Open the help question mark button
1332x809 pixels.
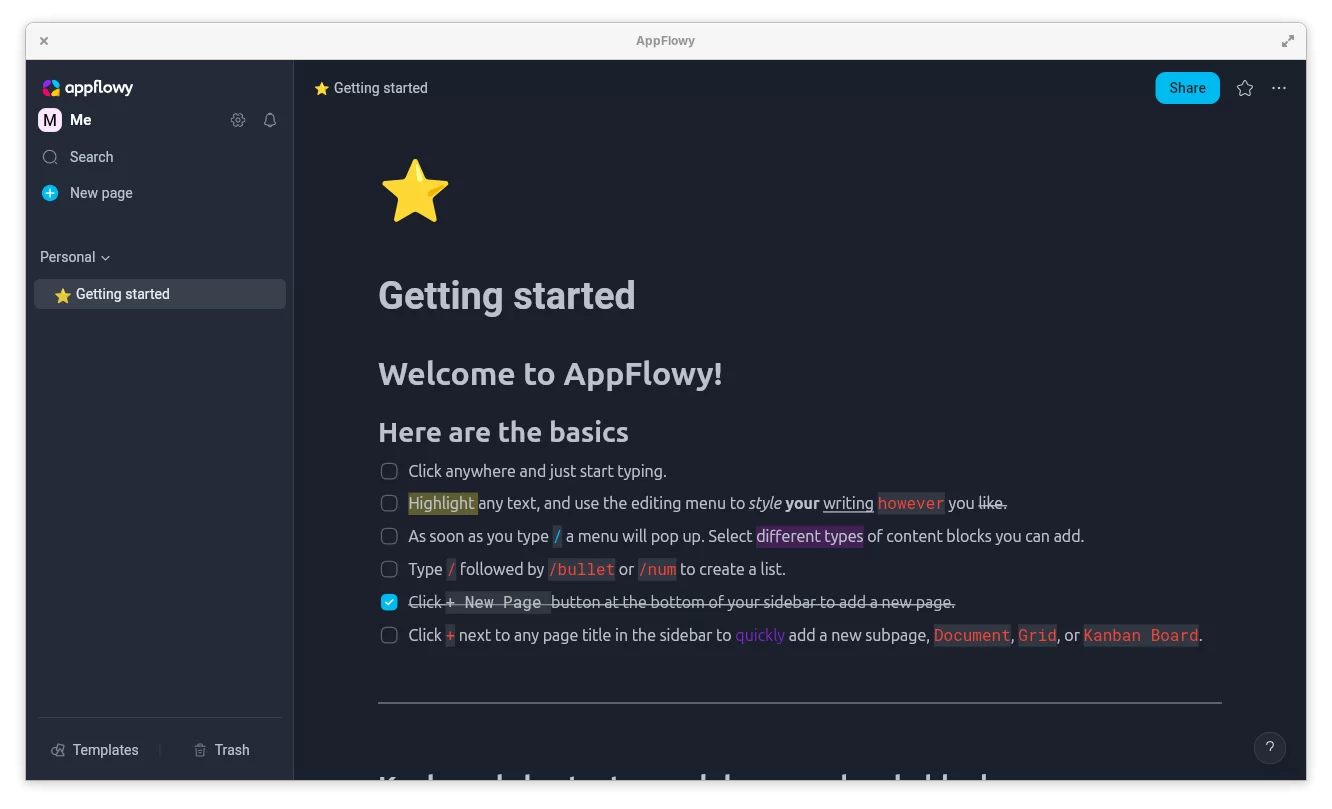point(1270,747)
